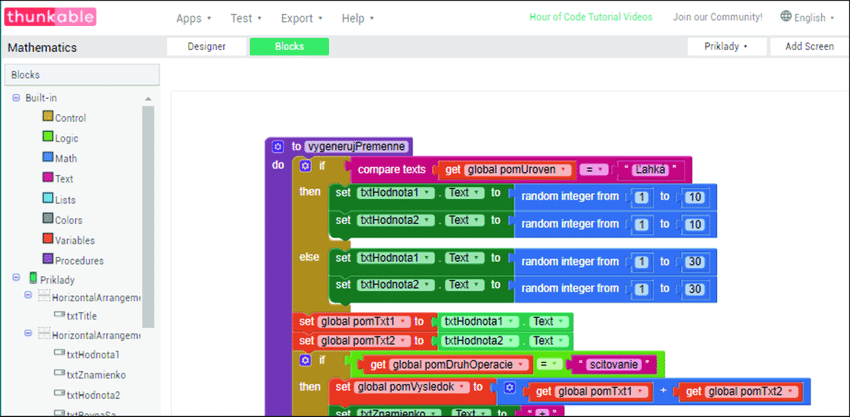Collapse second HorizontalArrangement node above txtHodnota1
Image resolution: width=850 pixels, height=417 pixels.
coord(28,333)
